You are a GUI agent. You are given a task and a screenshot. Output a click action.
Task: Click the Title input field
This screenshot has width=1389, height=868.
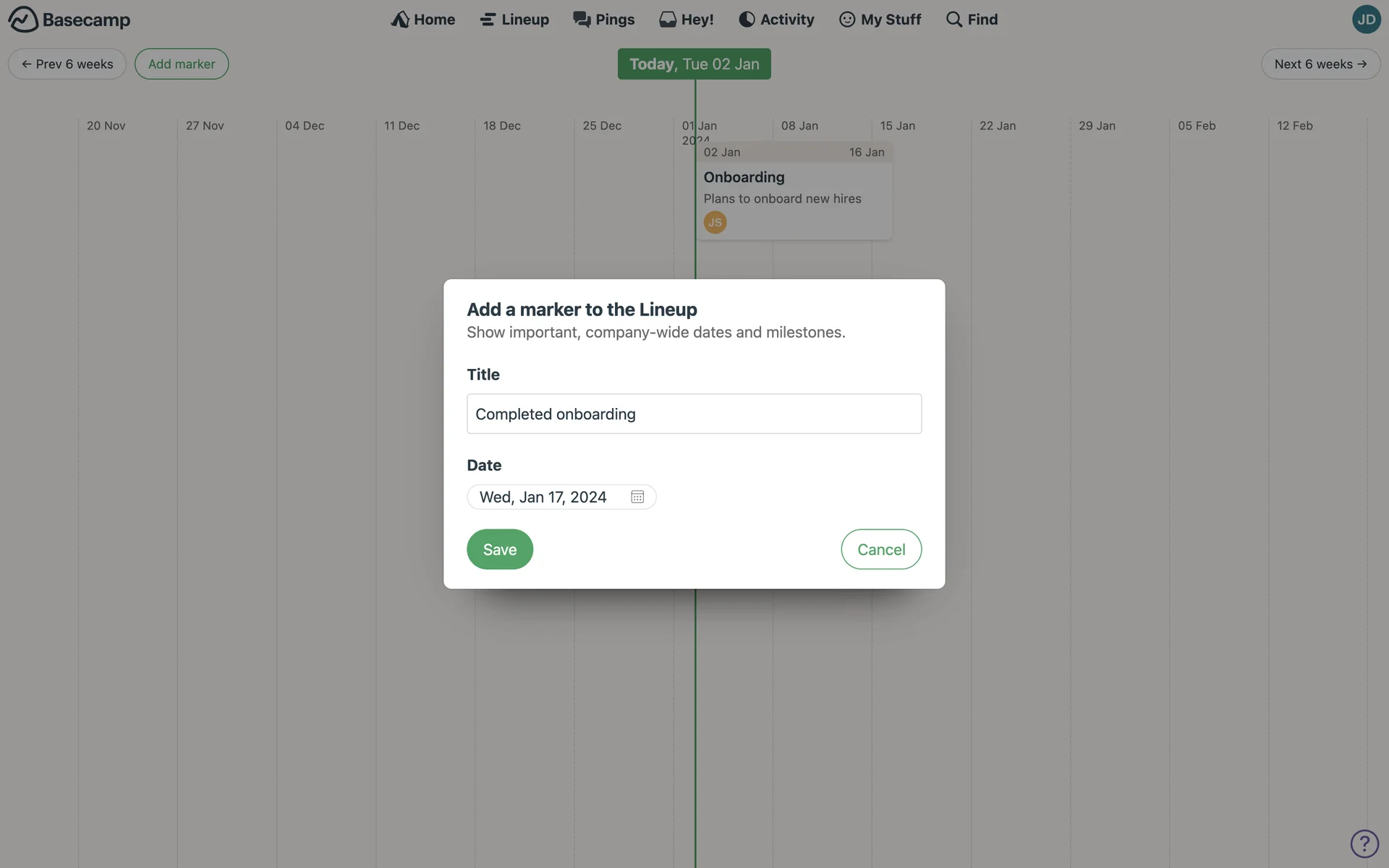(694, 414)
